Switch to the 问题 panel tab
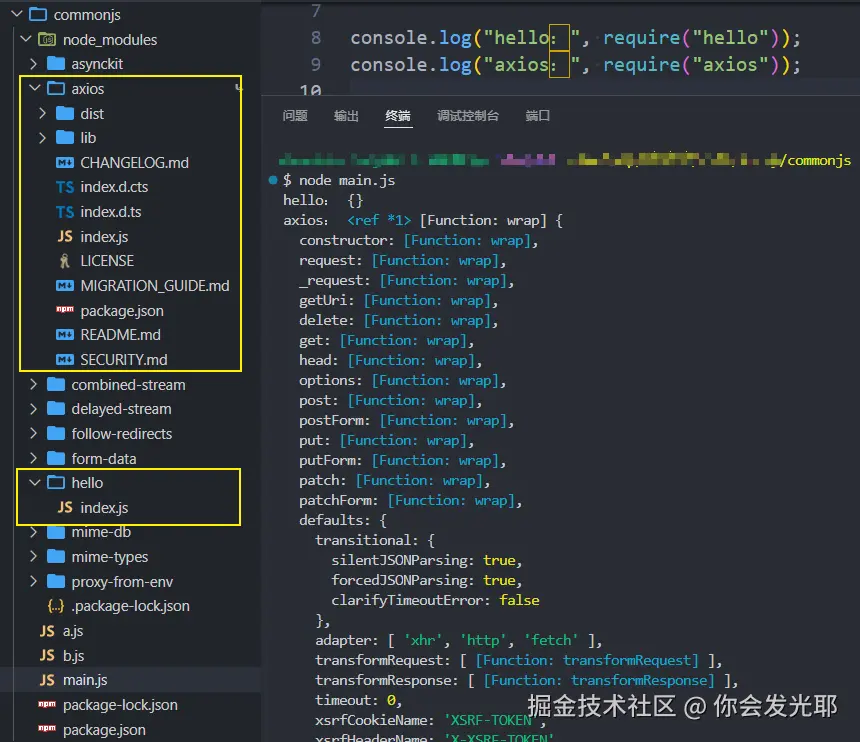Viewport: 860px width, 742px height. [295, 116]
